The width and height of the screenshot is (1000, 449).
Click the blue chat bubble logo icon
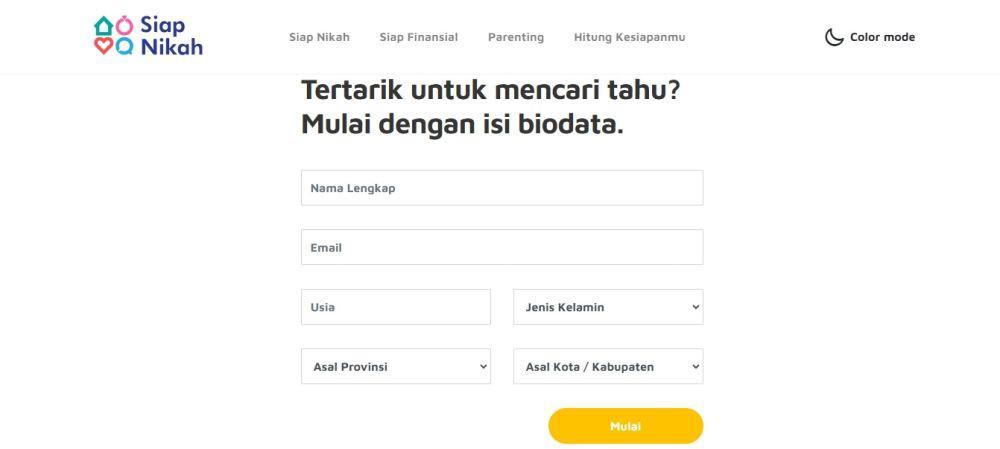click(124, 46)
